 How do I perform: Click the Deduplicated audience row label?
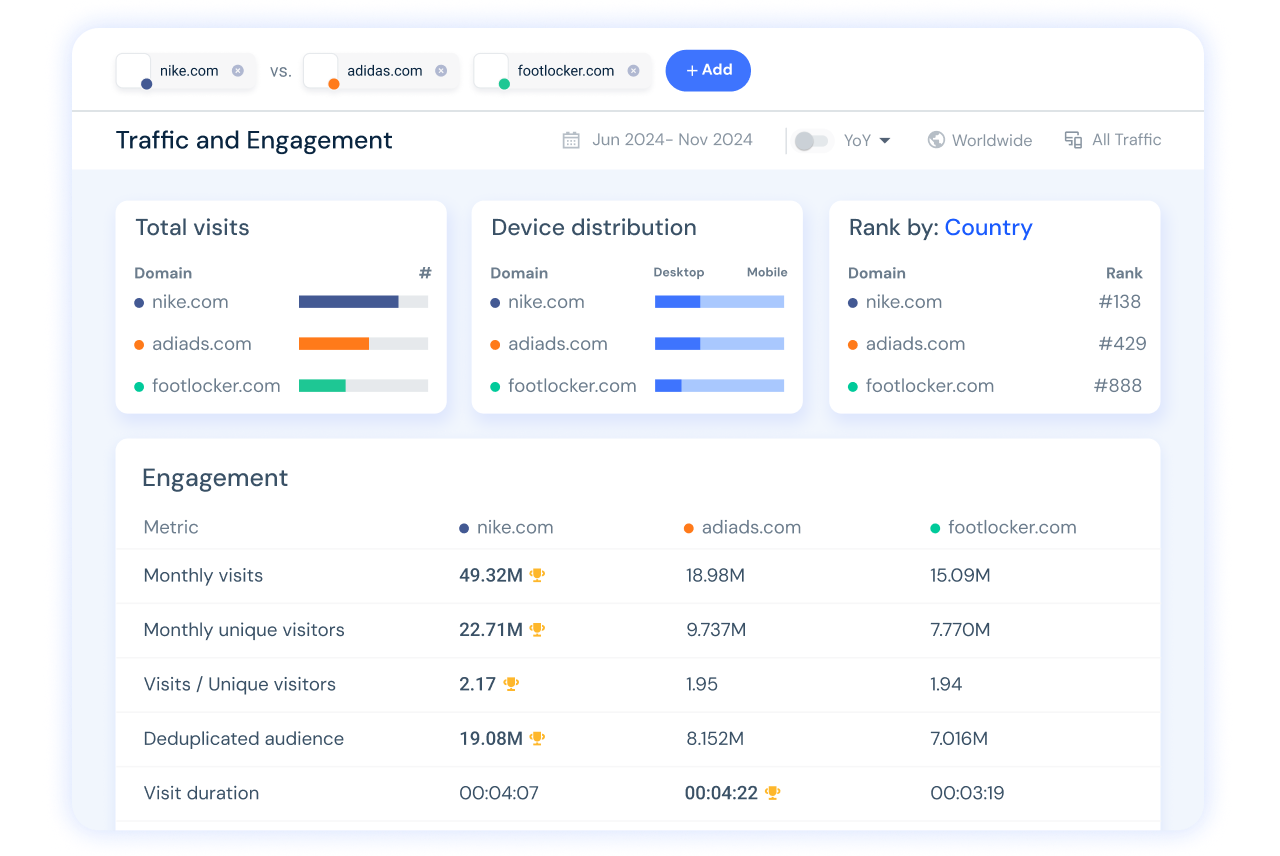coord(244,739)
